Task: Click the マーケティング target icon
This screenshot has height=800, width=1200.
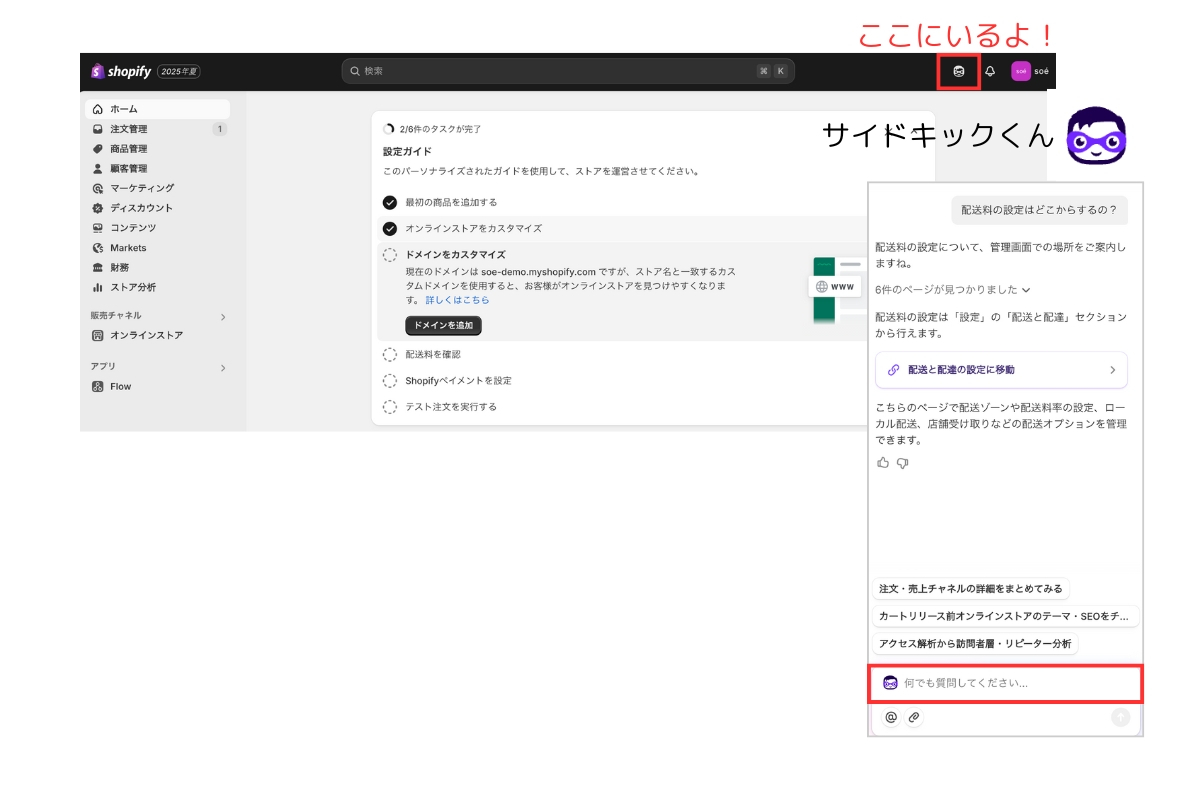Action: tap(98, 188)
